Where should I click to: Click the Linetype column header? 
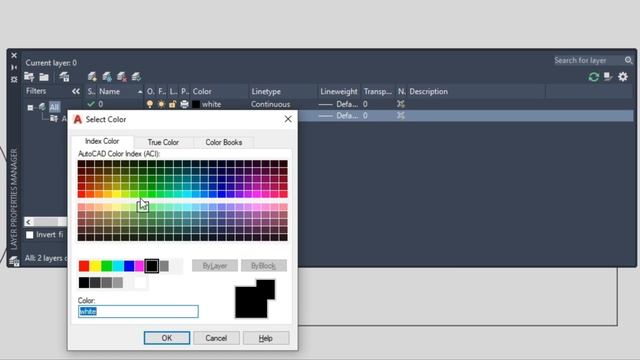[283, 91]
